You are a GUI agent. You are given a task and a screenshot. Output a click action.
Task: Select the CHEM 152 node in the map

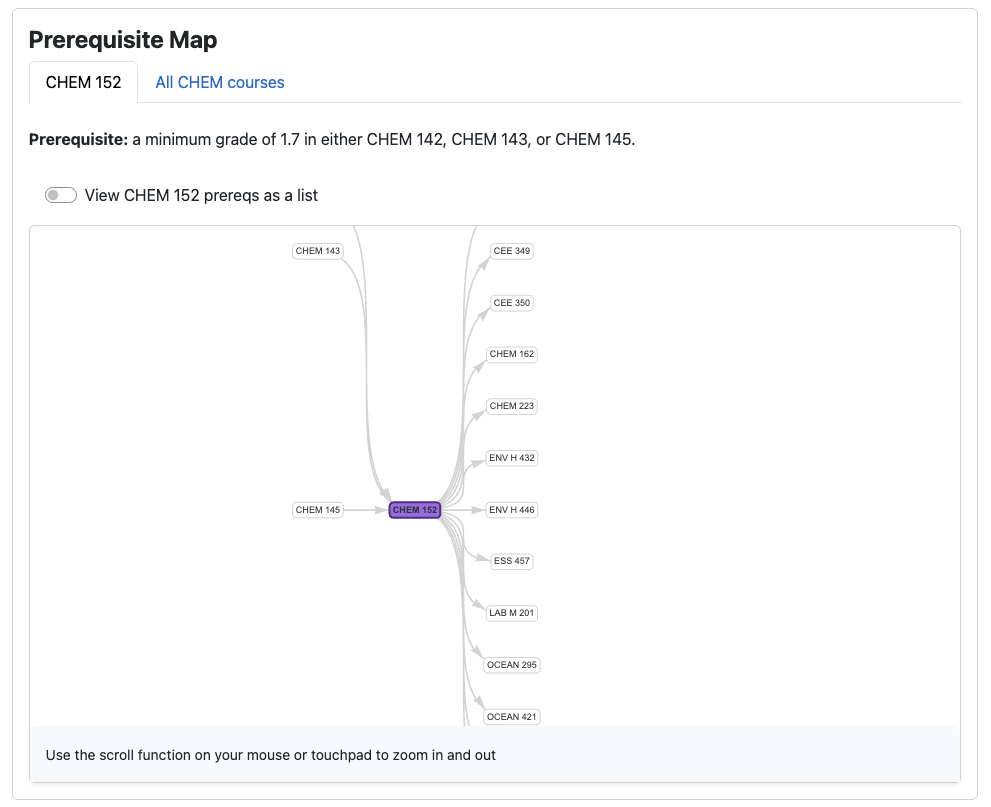point(413,509)
